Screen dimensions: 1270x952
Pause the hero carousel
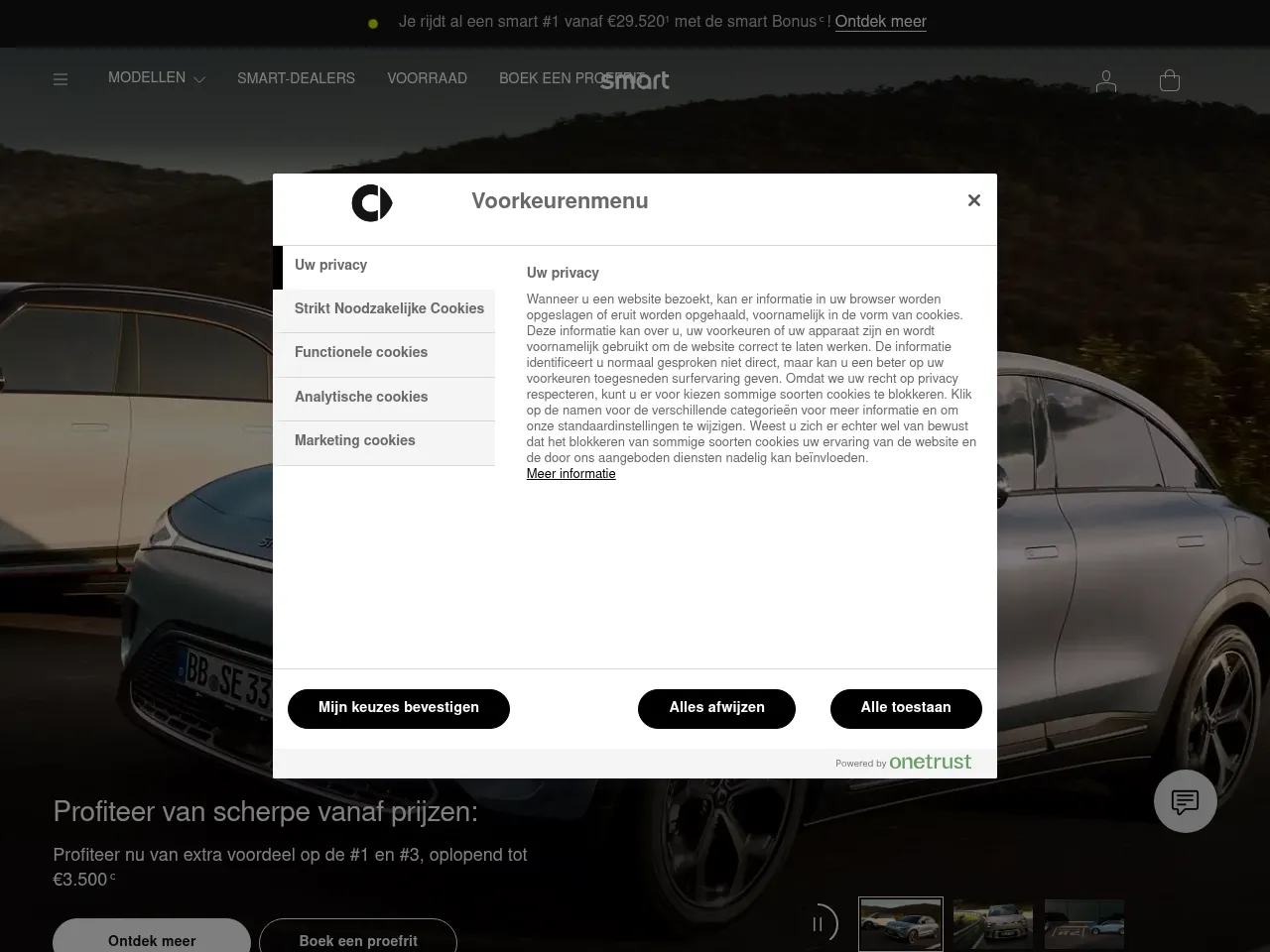click(x=819, y=923)
